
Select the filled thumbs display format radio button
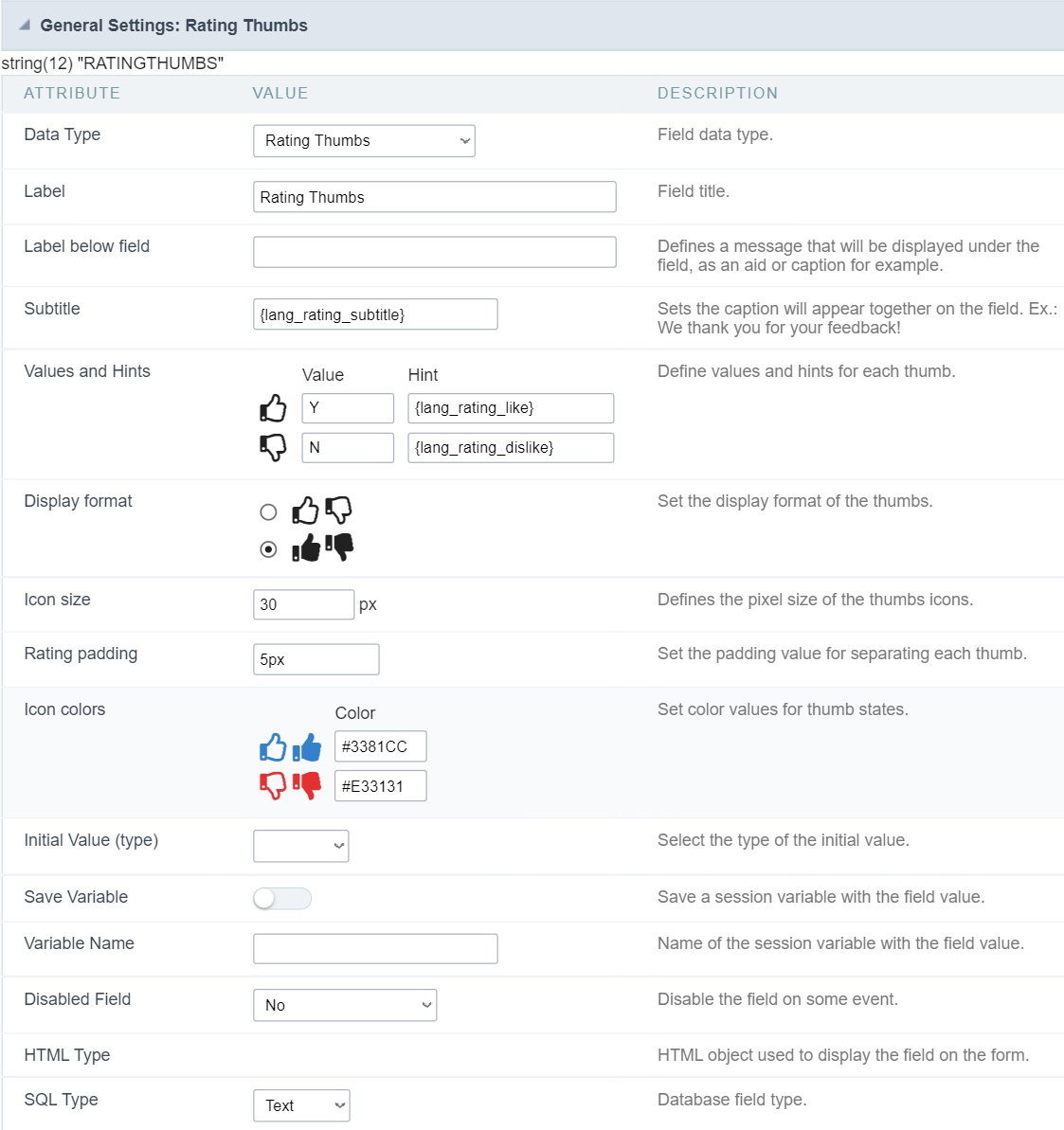pyautogui.click(x=268, y=547)
